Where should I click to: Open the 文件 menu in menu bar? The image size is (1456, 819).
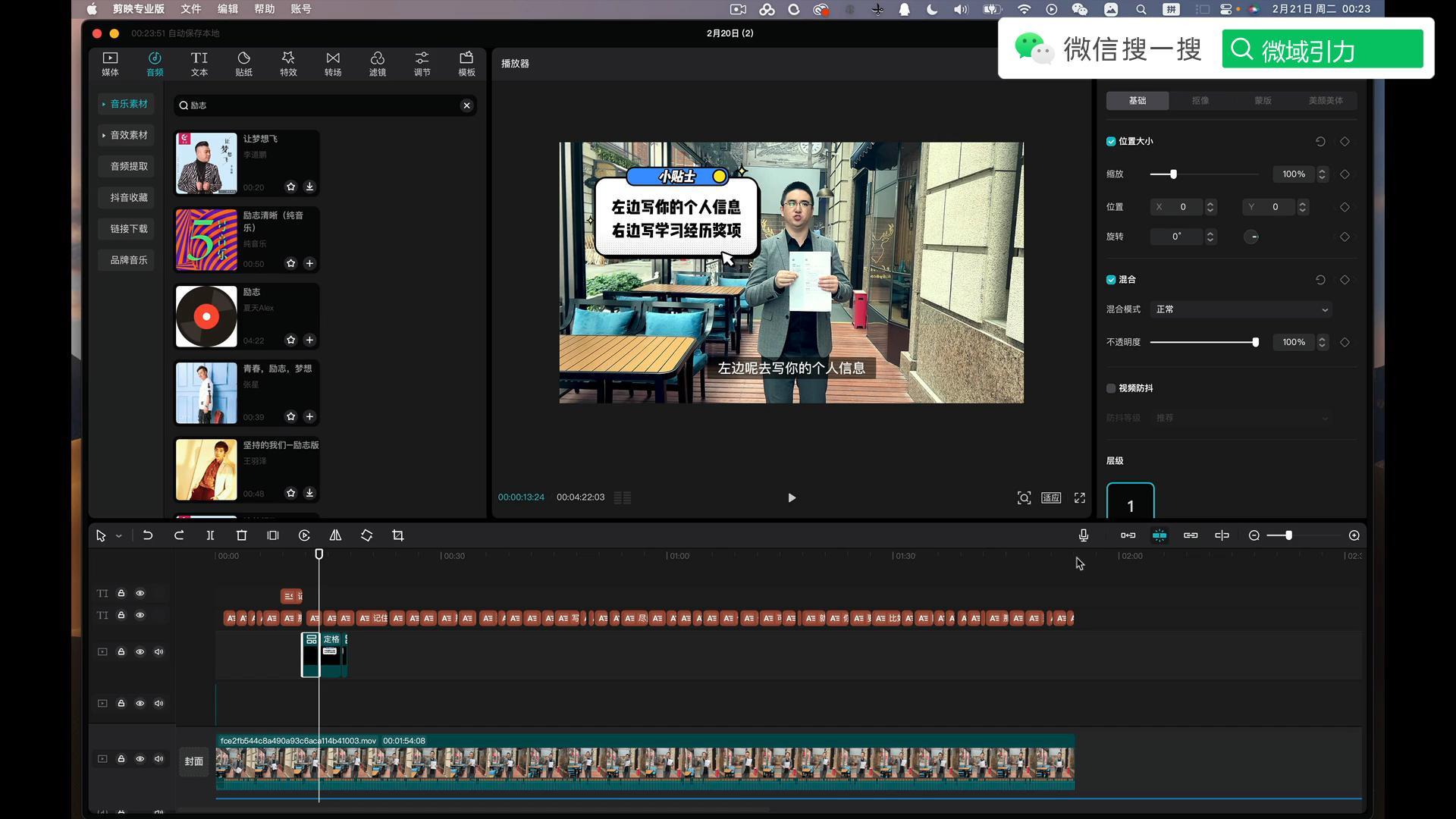click(191, 9)
